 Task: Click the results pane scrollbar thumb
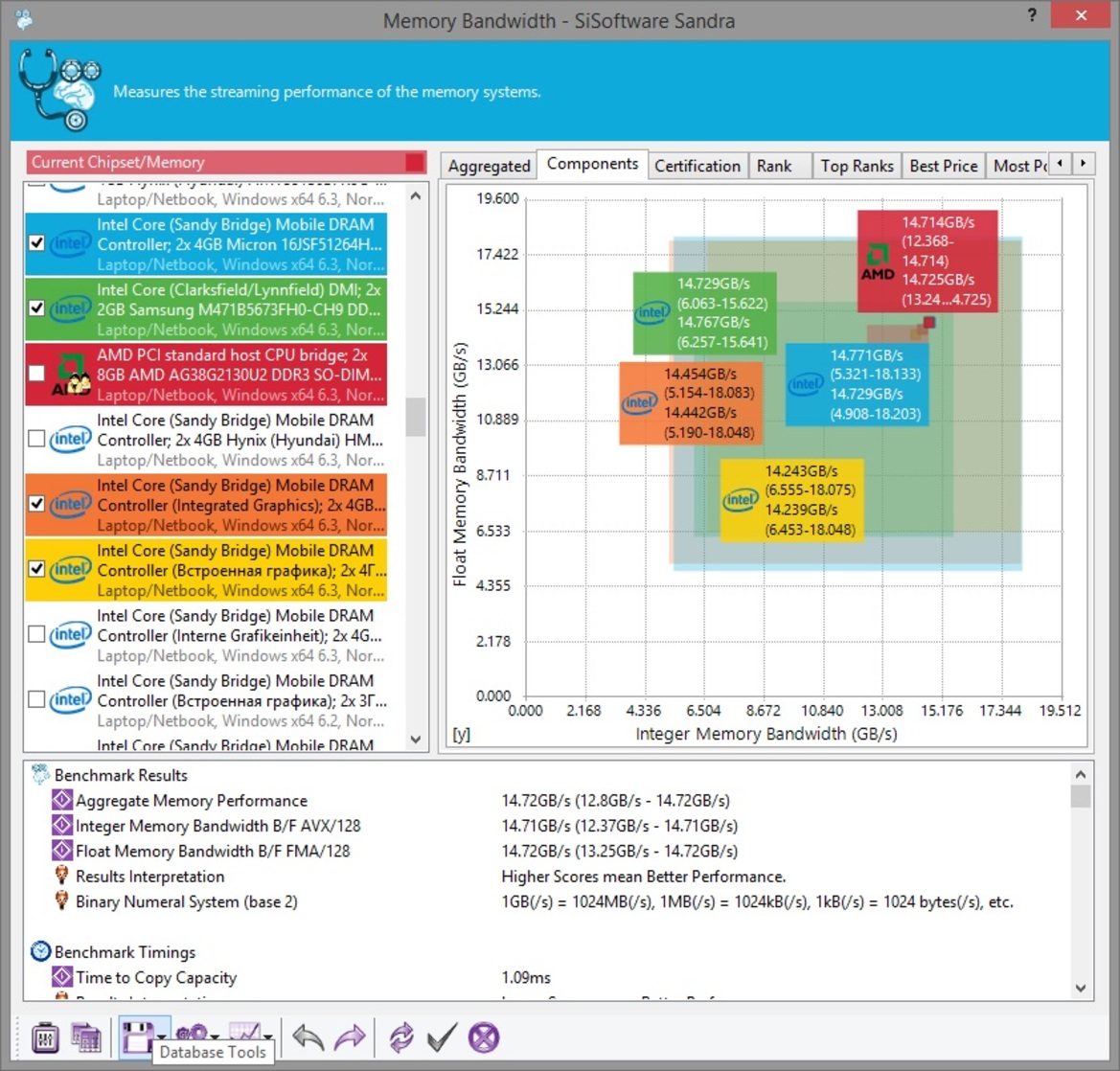[x=1081, y=796]
